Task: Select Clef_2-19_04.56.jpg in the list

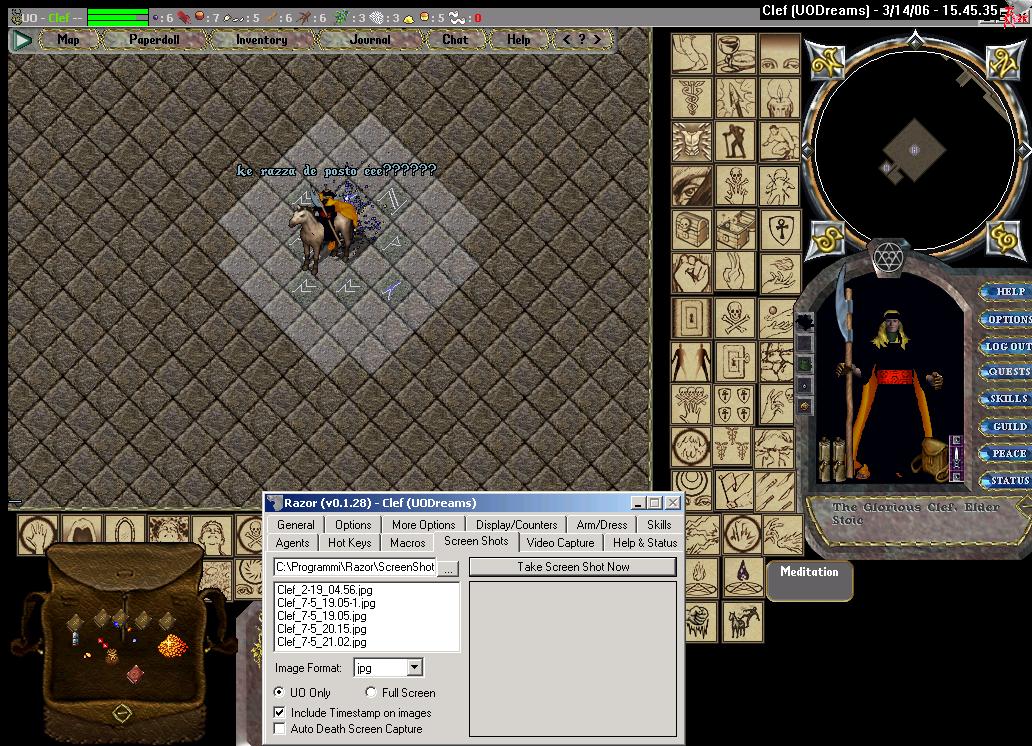Action: pyautogui.click(x=325, y=590)
